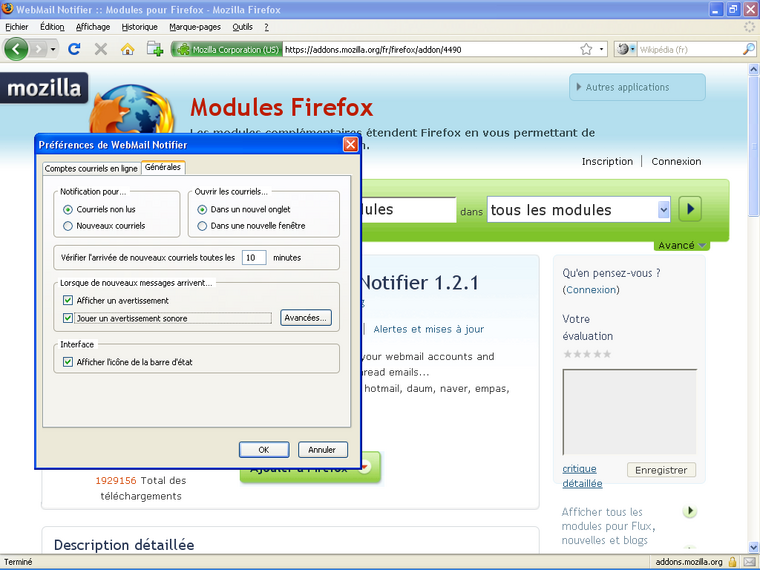The width and height of the screenshot is (760, 570).
Task: Toggle Jouer un avertissement sonore checkbox
Action: pyautogui.click(x=68, y=318)
